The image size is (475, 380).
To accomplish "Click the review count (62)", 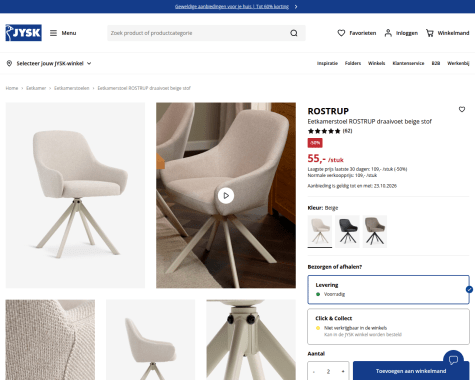I will tap(347, 131).
